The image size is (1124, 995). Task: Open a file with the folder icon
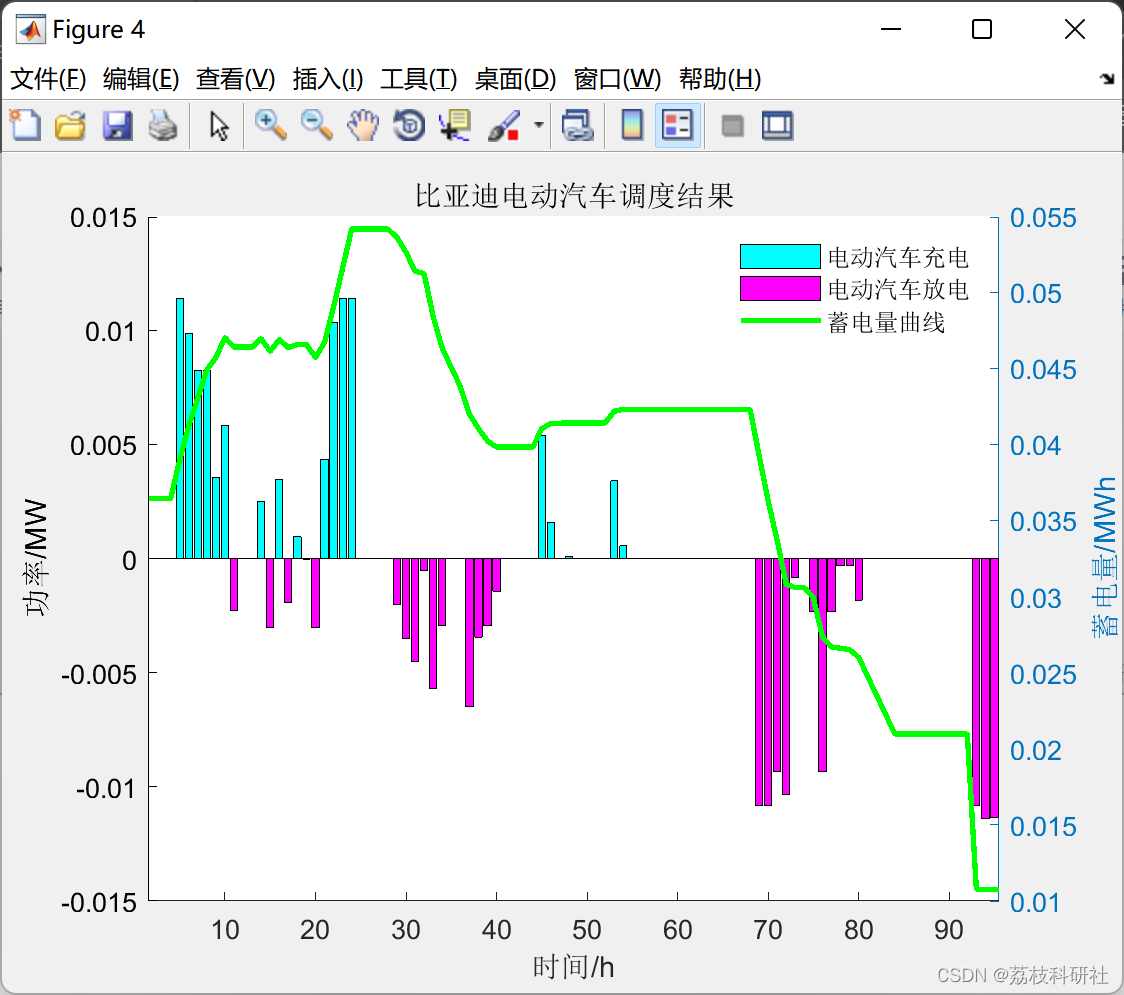pyautogui.click(x=70, y=125)
